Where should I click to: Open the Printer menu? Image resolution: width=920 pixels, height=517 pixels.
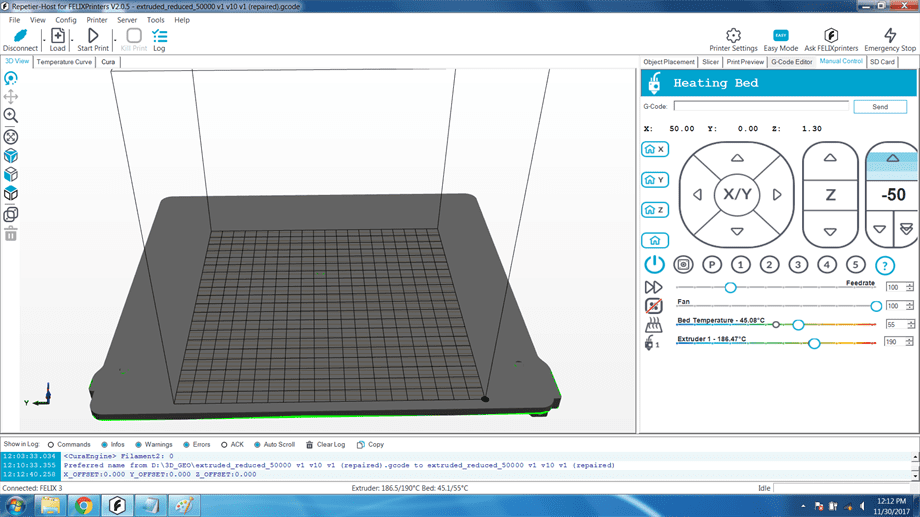coord(97,20)
